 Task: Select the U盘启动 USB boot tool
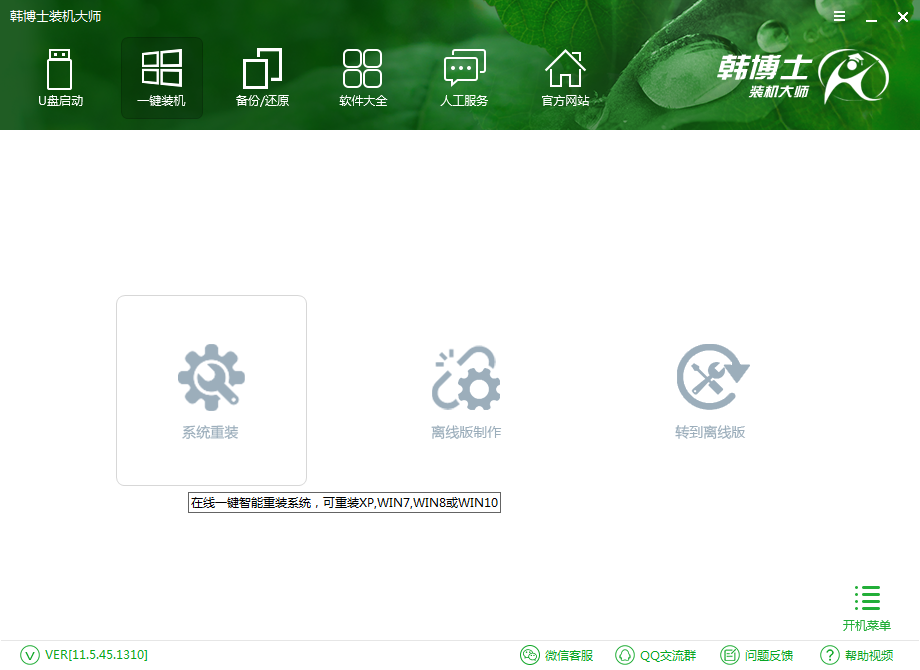60,78
